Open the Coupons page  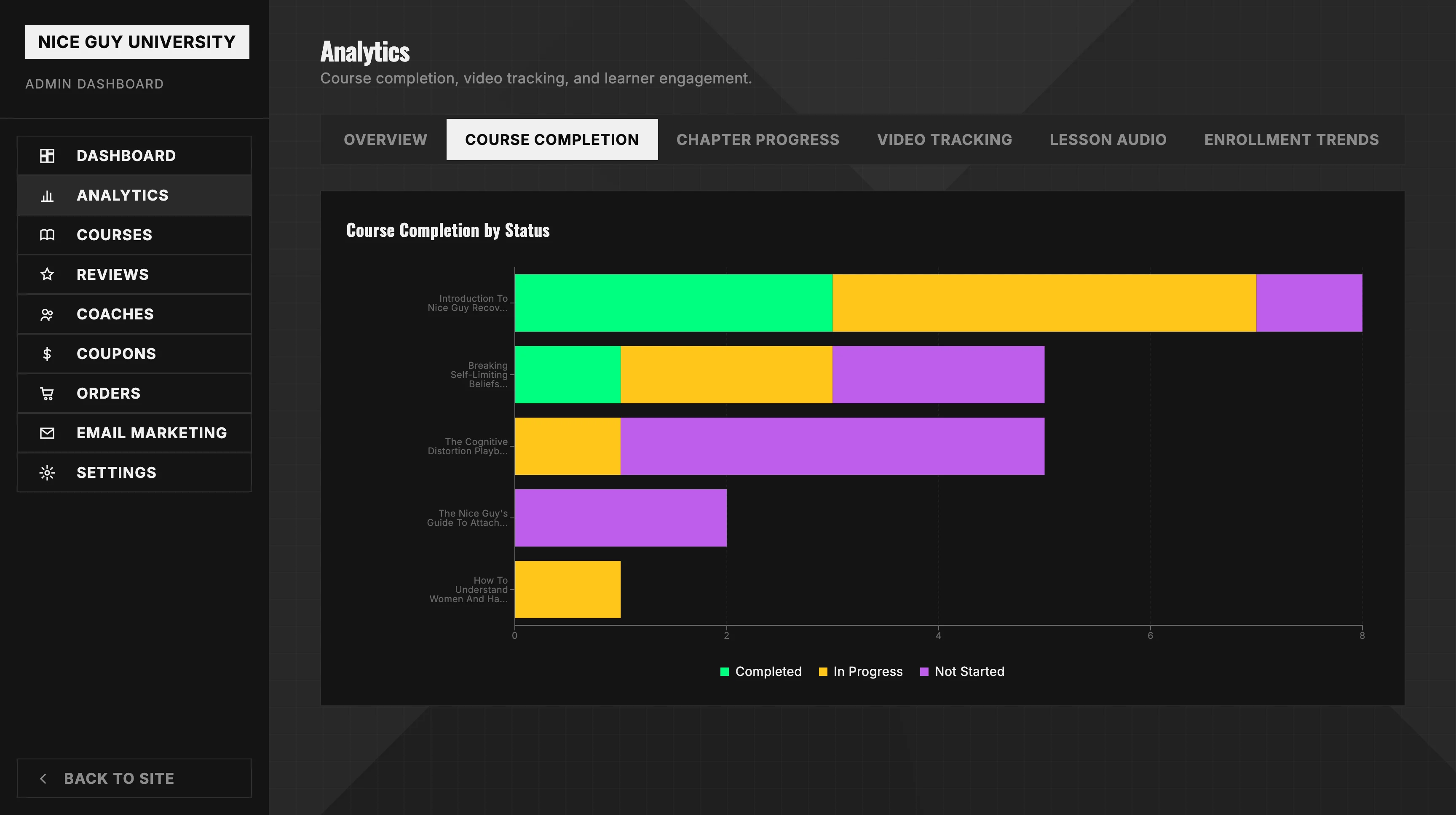[134, 354]
